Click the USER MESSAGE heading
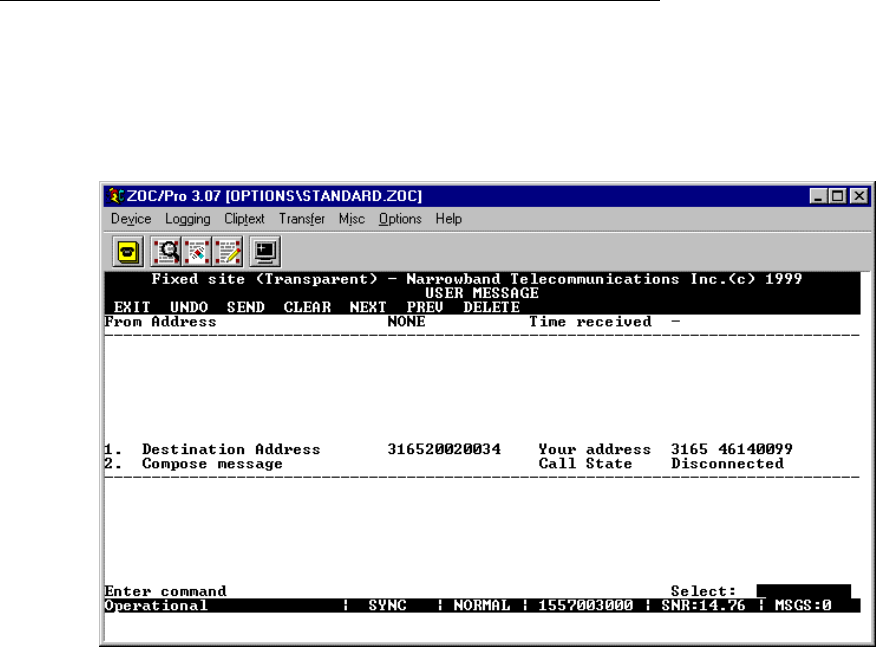 (x=482, y=293)
